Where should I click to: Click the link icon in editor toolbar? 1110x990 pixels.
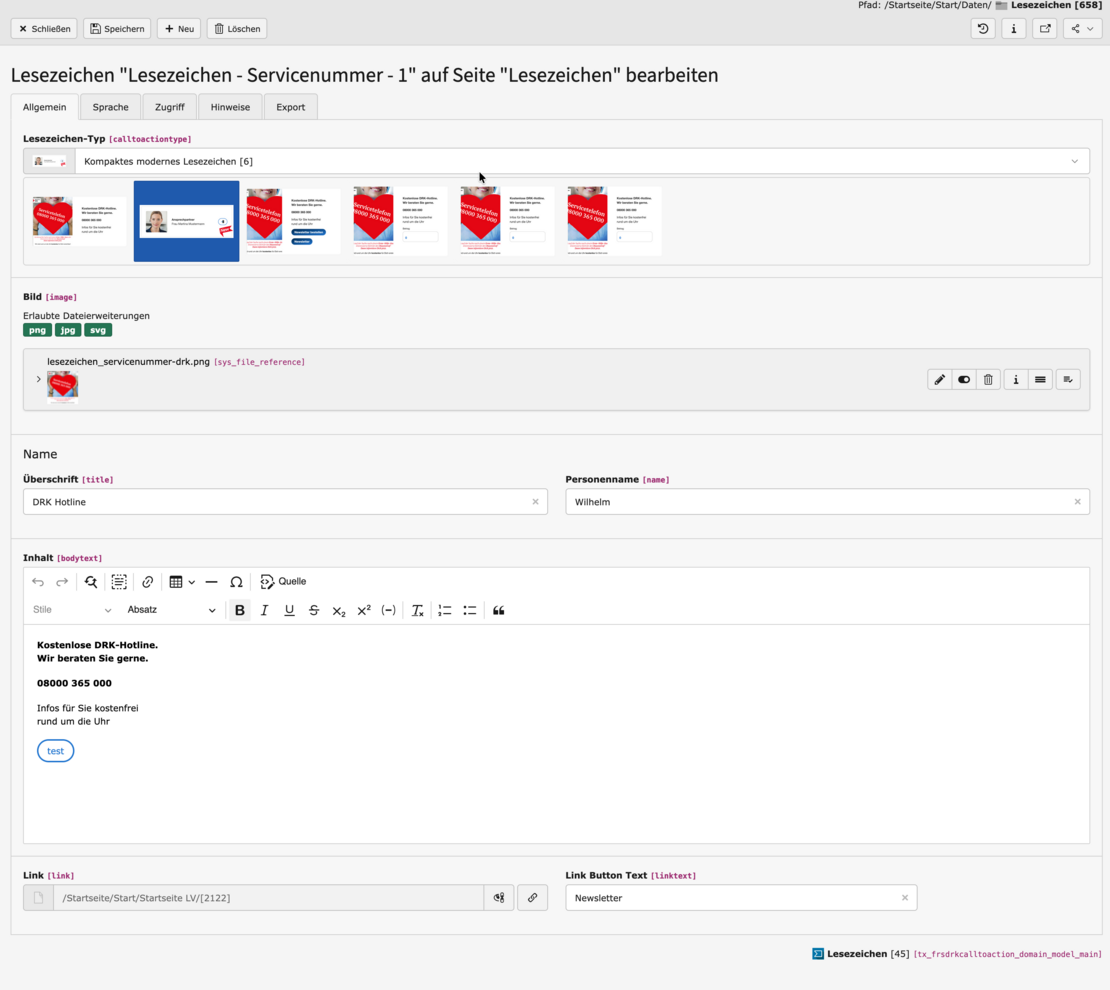[x=148, y=582]
